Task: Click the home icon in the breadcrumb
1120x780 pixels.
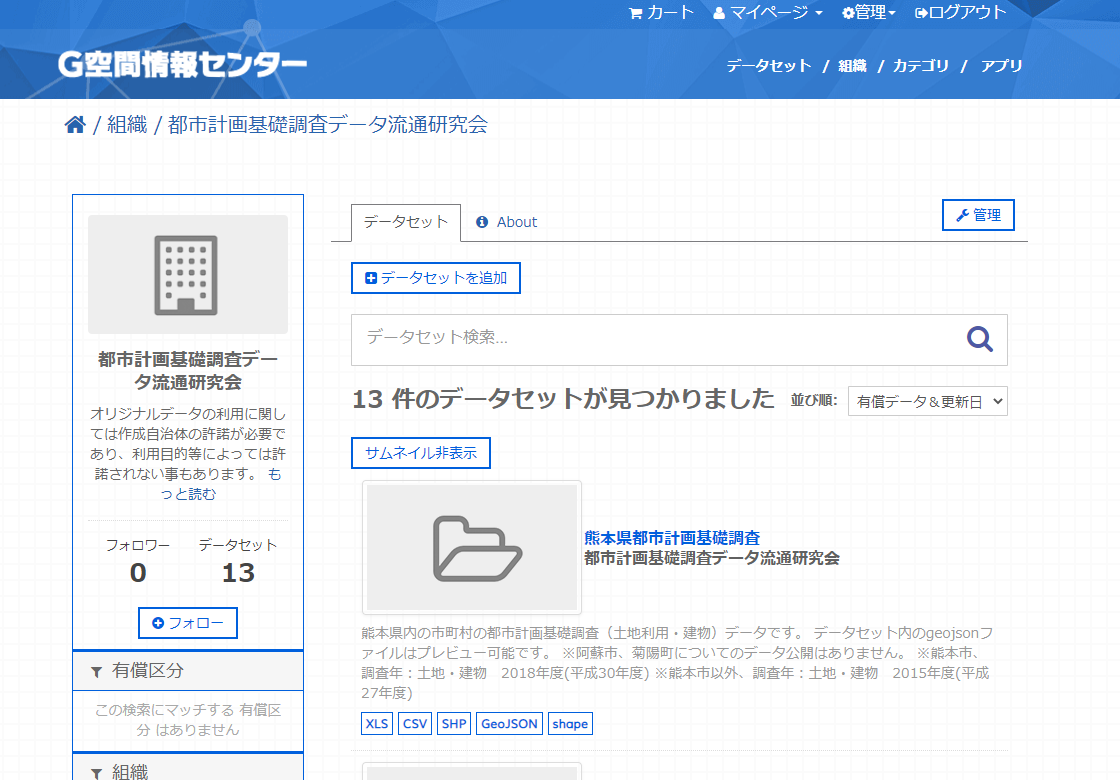Action: (x=75, y=124)
